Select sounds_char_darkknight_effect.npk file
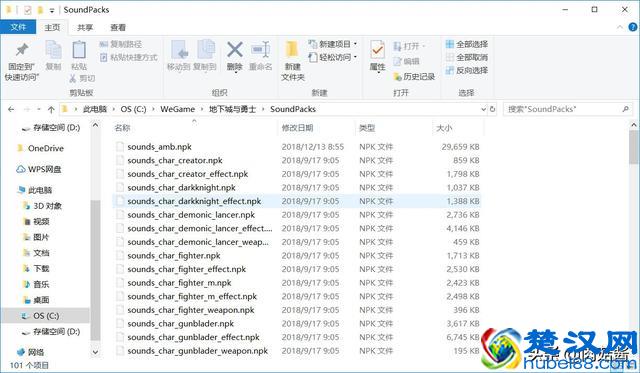640x373 pixels. [297, 201]
